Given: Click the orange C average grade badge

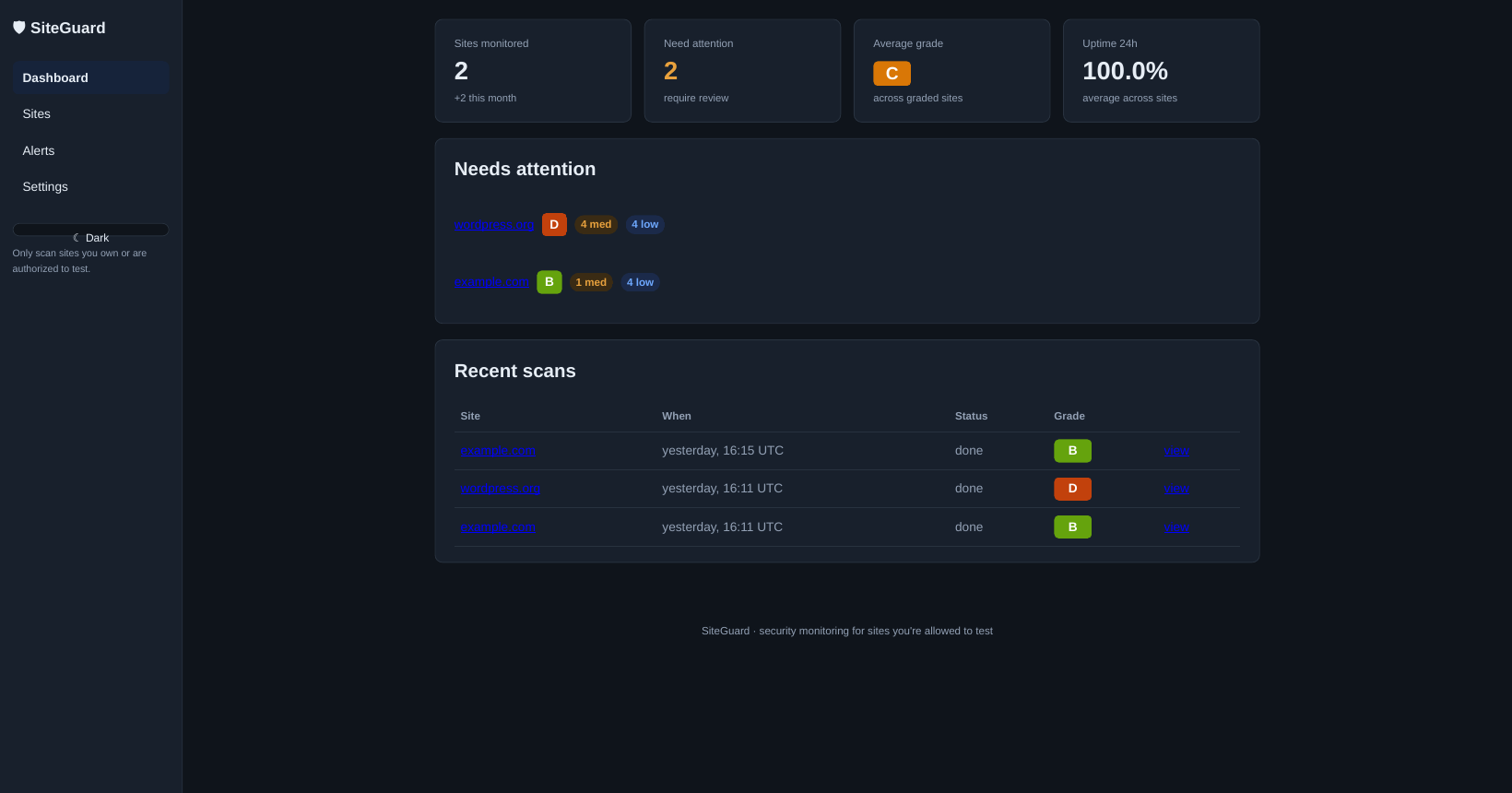Looking at the screenshot, I should tap(892, 74).
